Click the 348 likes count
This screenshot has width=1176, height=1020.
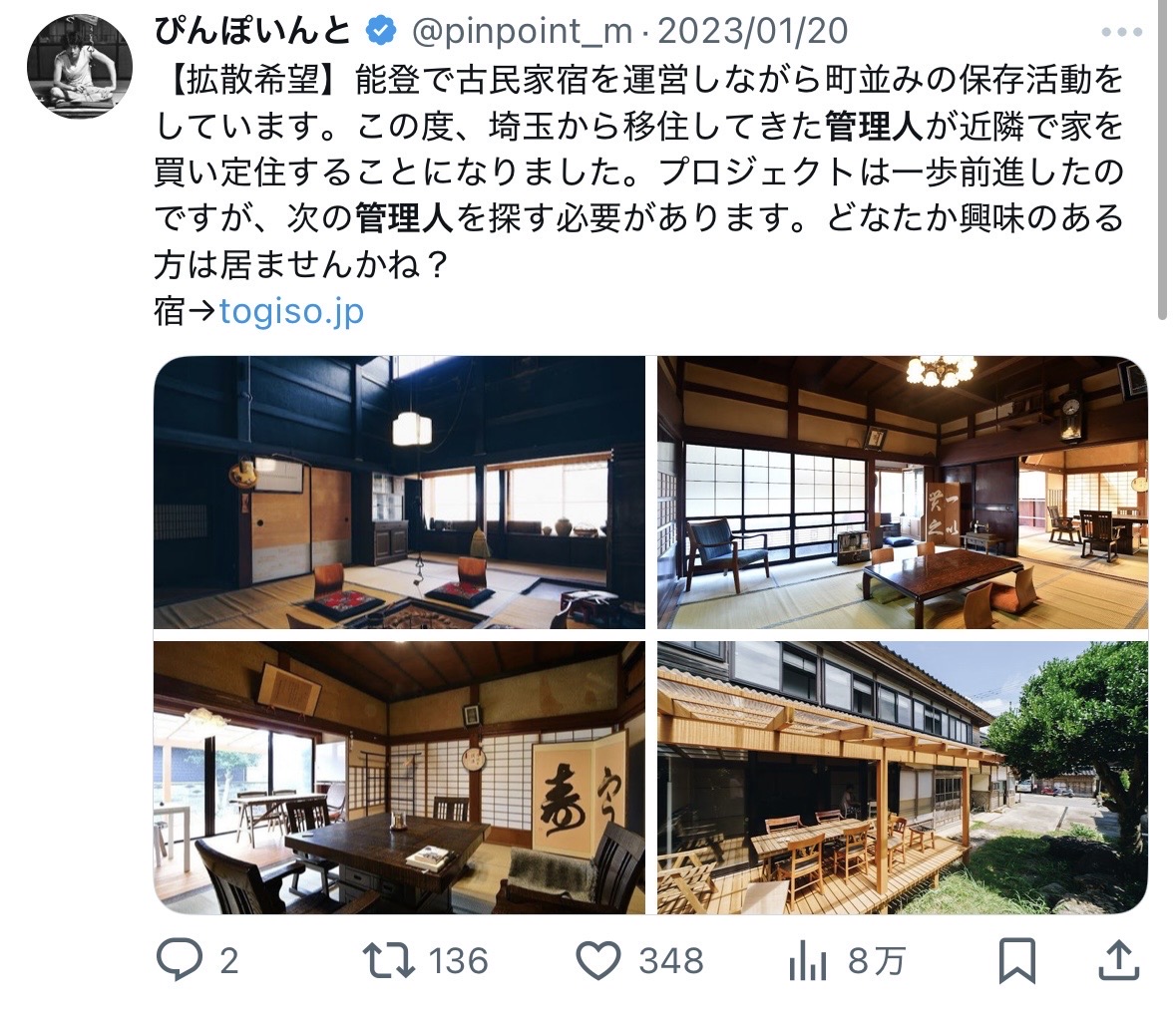(x=671, y=961)
